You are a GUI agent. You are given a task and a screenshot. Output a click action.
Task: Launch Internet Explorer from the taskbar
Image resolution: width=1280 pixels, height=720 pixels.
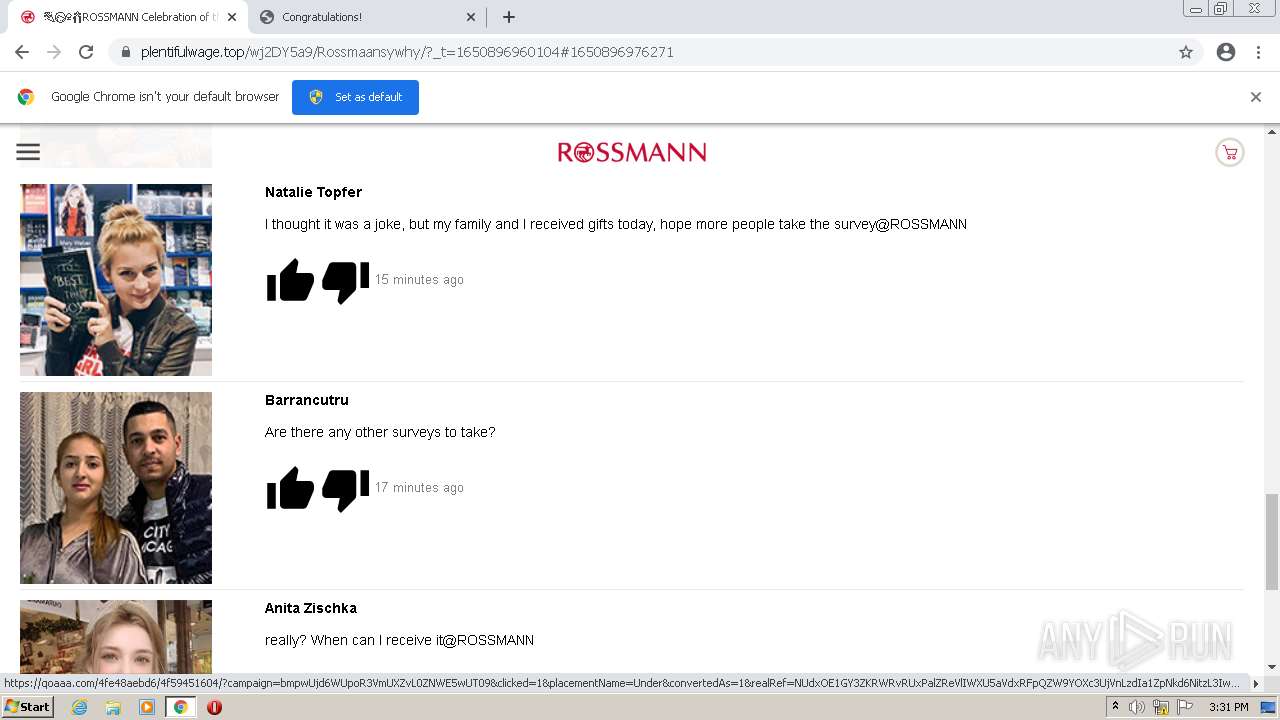coord(79,707)
